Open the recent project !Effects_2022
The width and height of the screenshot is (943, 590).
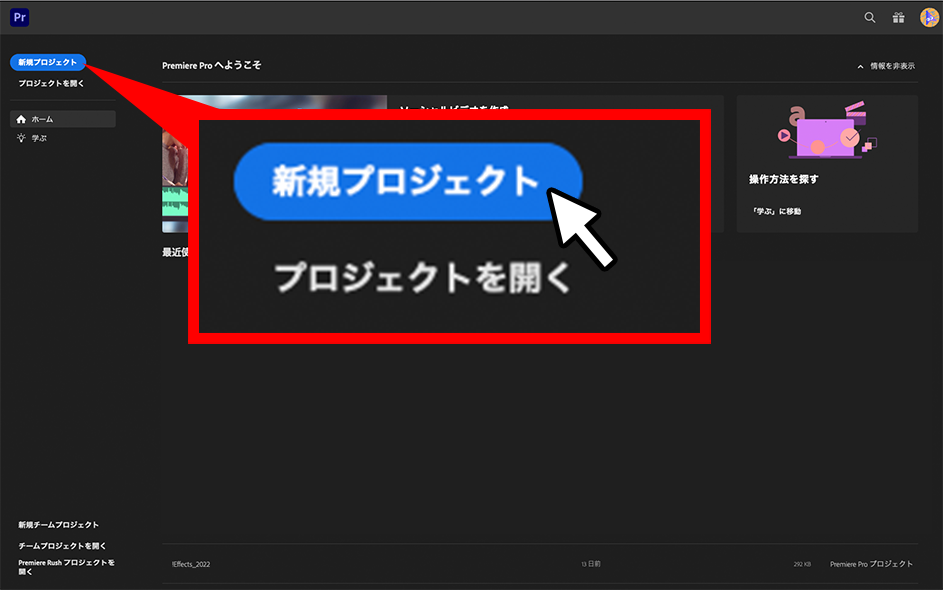click(x=191, y=564)
